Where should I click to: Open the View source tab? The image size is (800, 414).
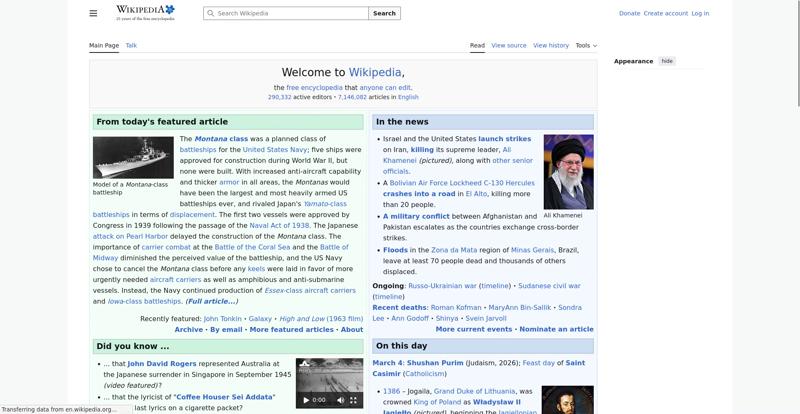(509, 45)
